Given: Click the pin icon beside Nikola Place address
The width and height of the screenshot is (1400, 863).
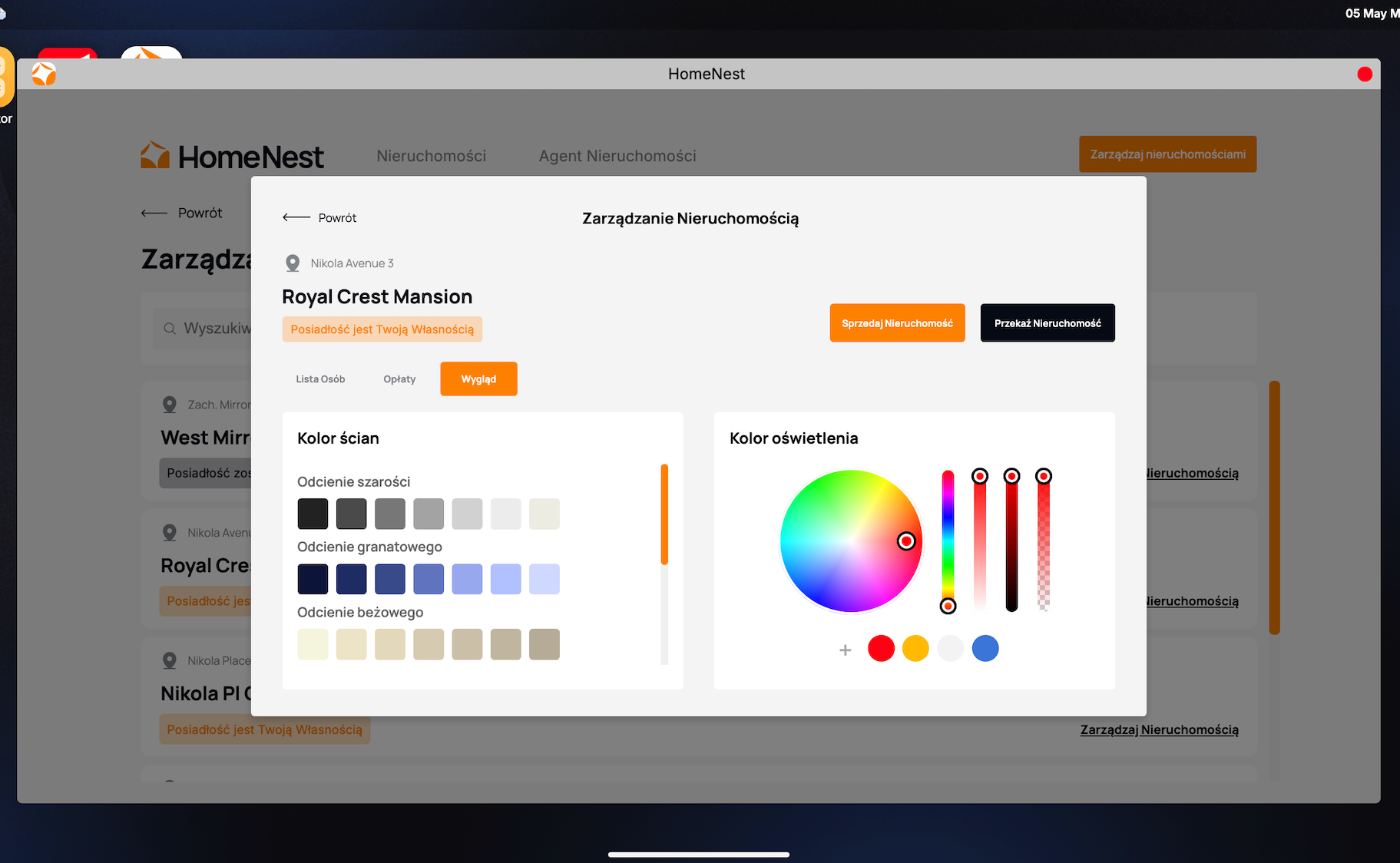Looking at the screenshot, I should tap(170, 660).
